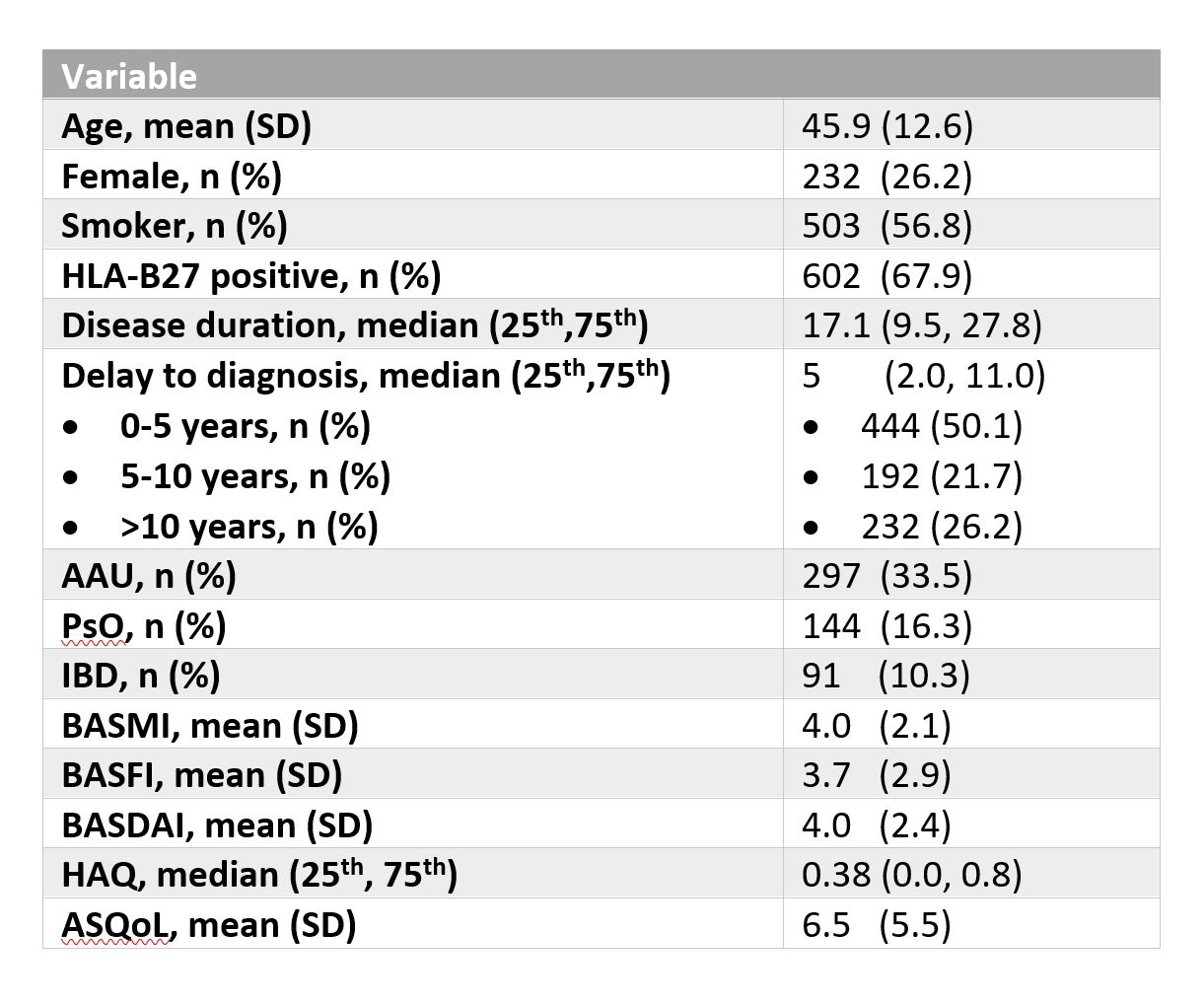
Task: Select the "Age, mean (SD)" row label
Action: click(x=186, y=126)
